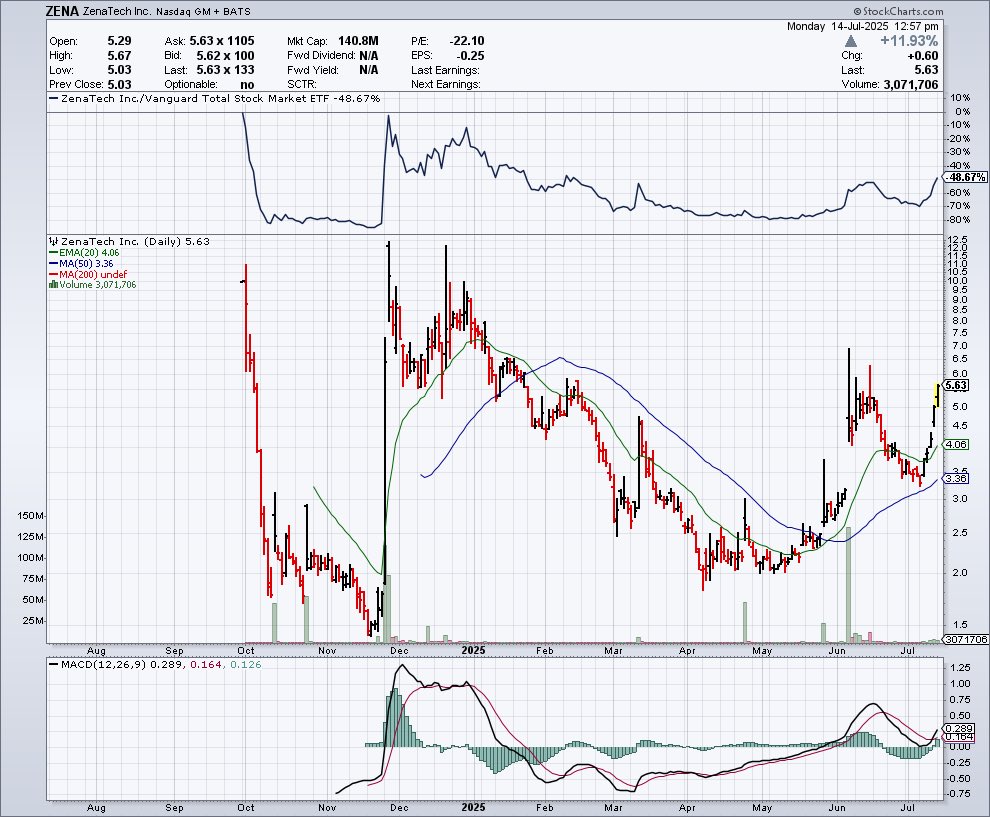Click the ZENA ticker symbol in header
This screenshot has width=990, height=817.
pos(63,11)
